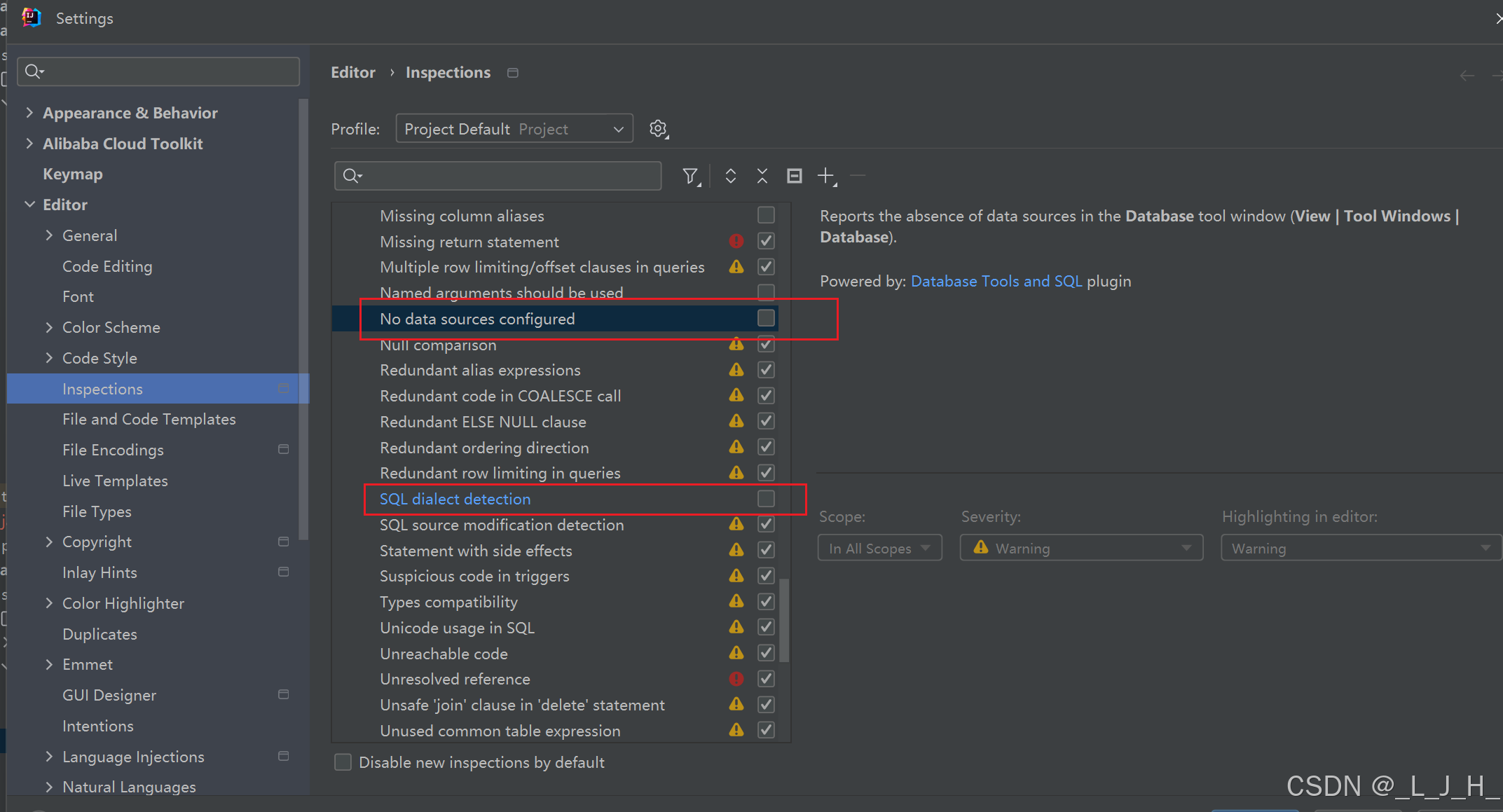Image resolution: width=1503 pixels, height=812 pixels.
Task: Click the settings search field
Action: pos(158,71)
